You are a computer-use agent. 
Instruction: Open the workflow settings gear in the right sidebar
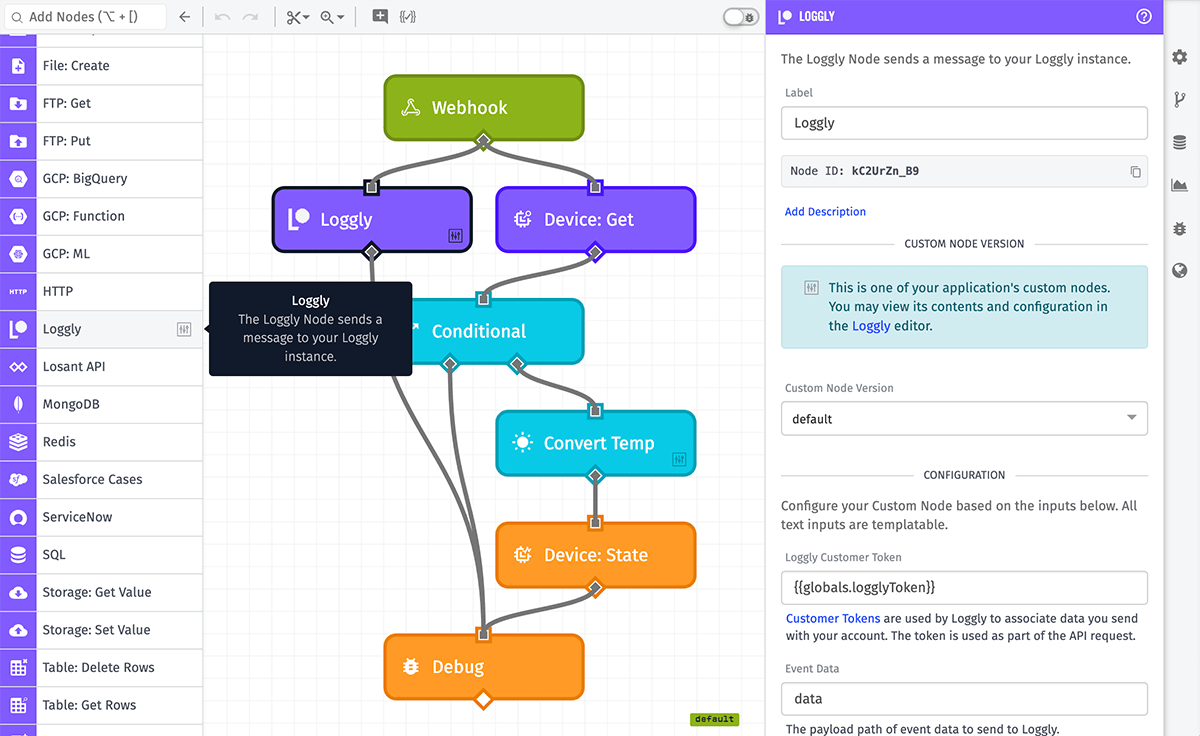(1179, 57)
